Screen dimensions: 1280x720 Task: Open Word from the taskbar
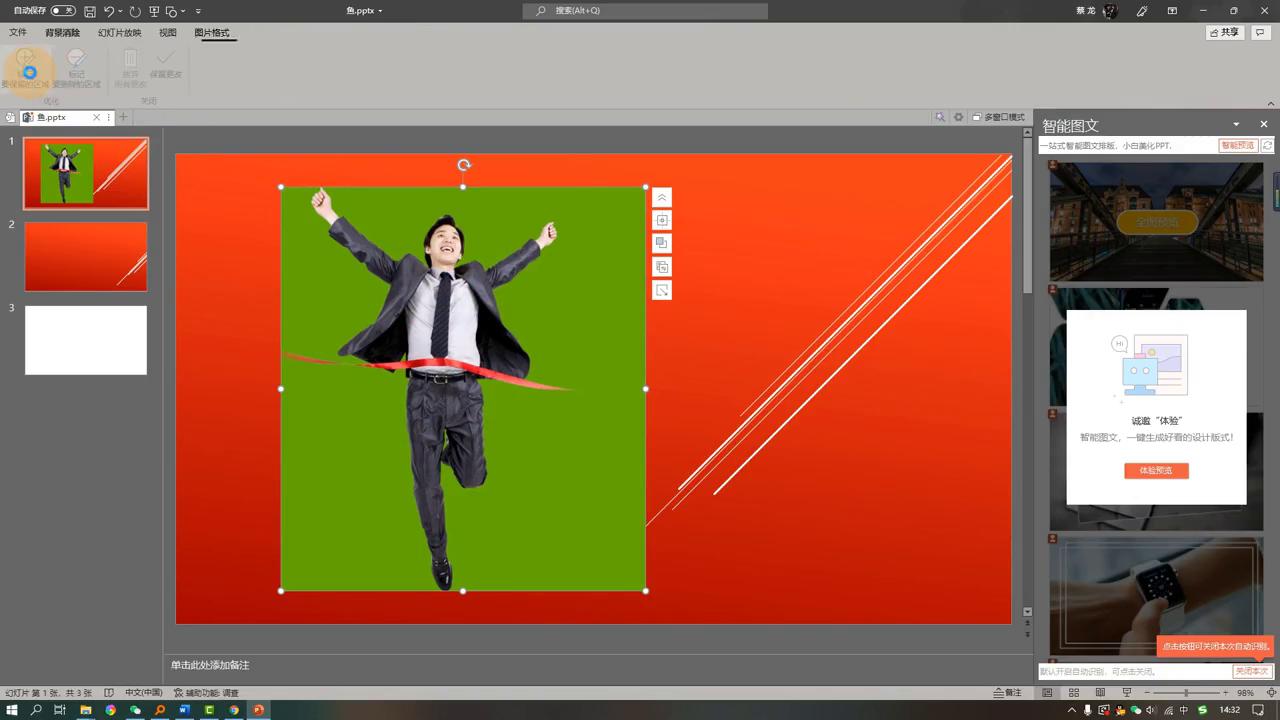tap(184, 710)
